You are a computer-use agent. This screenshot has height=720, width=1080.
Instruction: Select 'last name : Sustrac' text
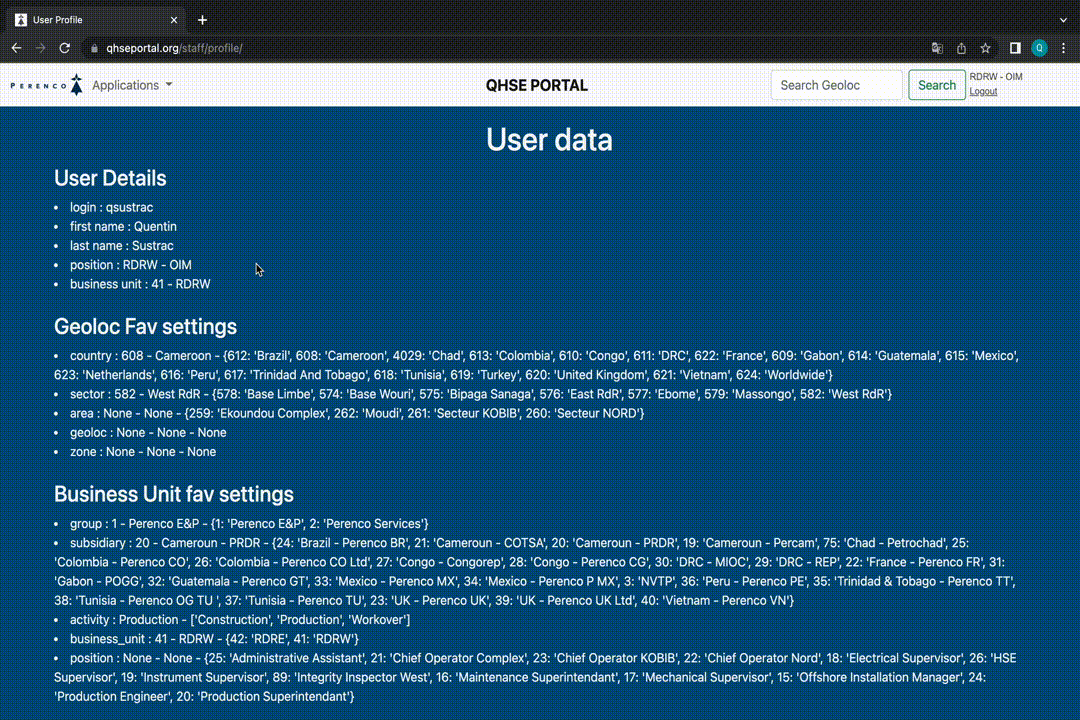(x=121, y=246)
